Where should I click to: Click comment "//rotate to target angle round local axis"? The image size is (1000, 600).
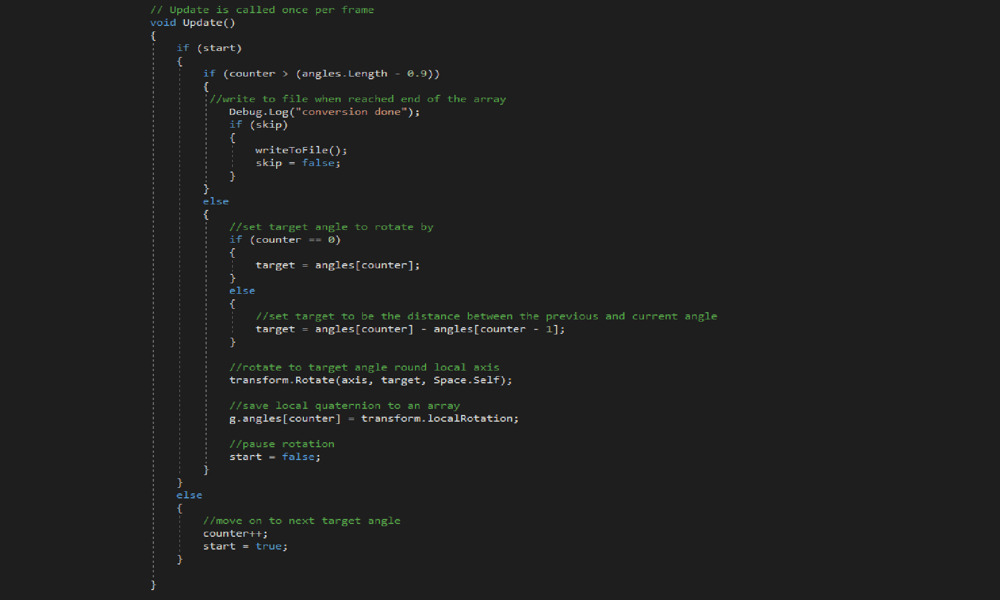click(364, 367)
